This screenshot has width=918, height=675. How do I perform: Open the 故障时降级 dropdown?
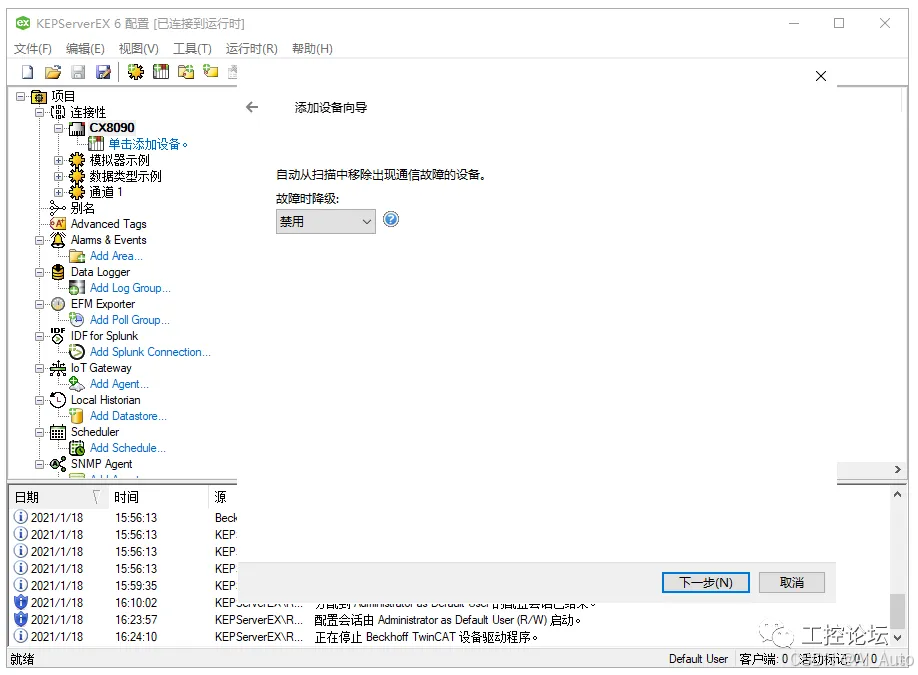click(x=326, y=222)
